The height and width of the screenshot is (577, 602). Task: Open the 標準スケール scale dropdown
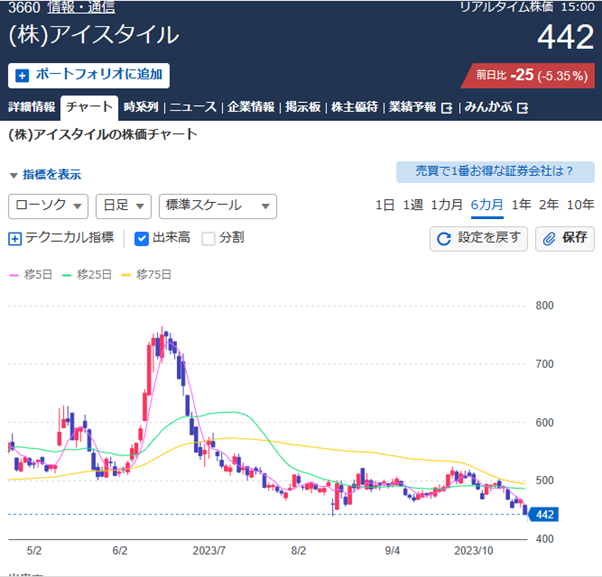(x=218, y=206)
